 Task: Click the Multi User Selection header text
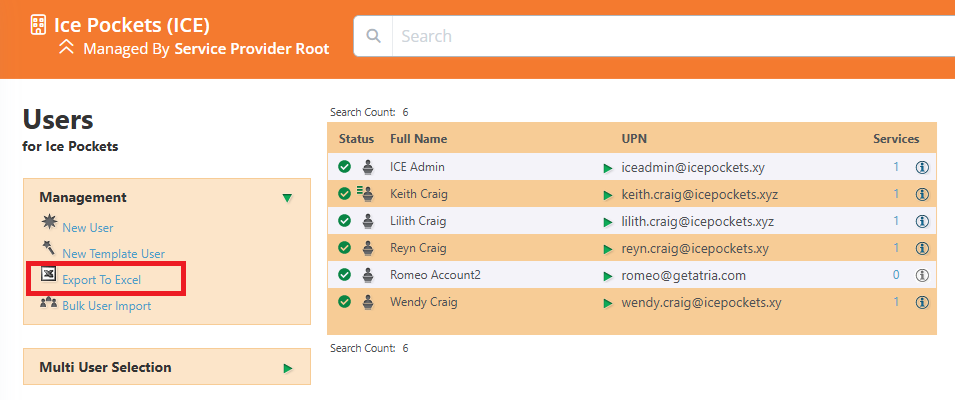(105, 367)
